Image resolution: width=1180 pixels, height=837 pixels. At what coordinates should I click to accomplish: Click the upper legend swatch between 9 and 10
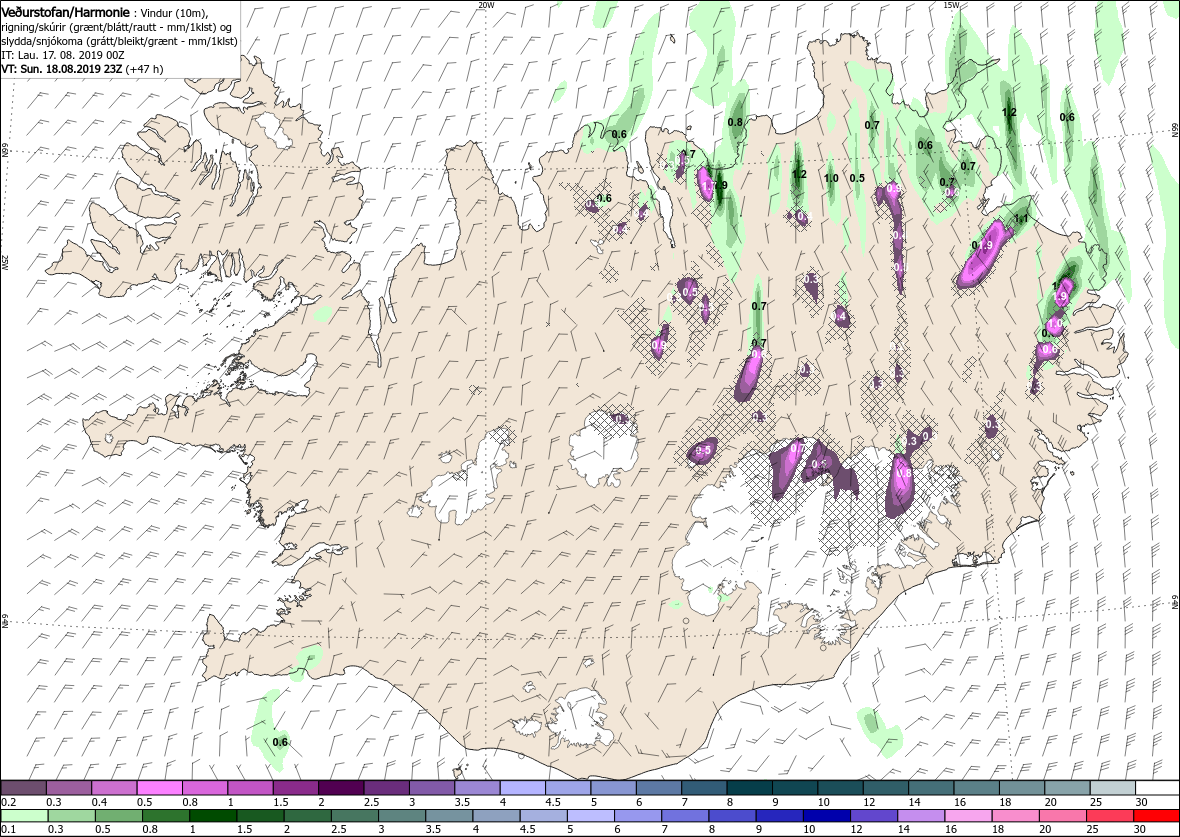[x=793, y=788]
